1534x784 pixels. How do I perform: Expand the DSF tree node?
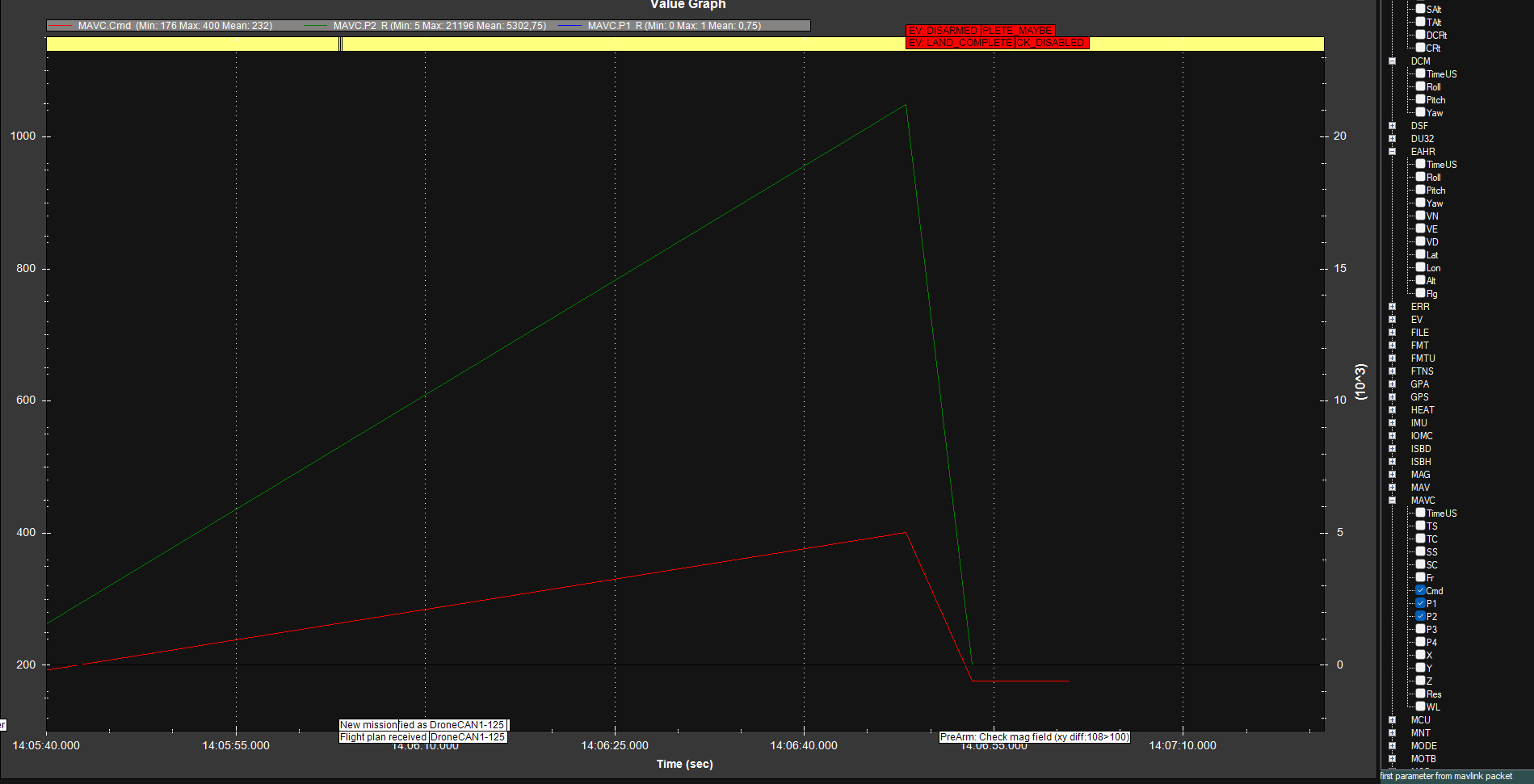click(x=1392, y=126)
